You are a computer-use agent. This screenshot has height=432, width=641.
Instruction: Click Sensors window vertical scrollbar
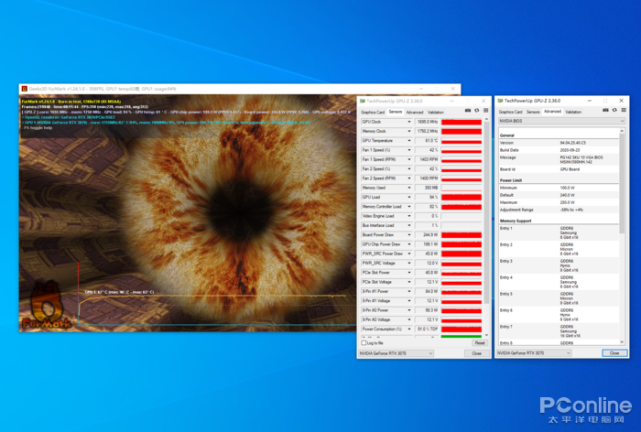coord(486,213)
